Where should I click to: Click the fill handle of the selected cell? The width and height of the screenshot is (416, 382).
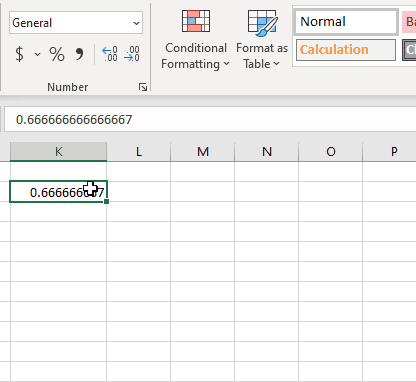106,201
